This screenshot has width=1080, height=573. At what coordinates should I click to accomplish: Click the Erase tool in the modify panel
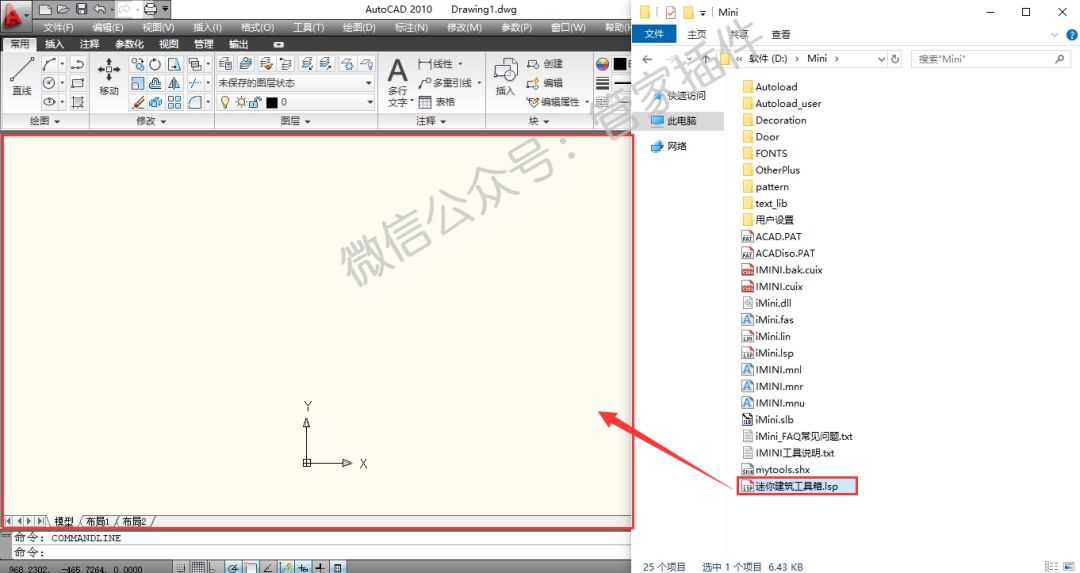(138, 103)
